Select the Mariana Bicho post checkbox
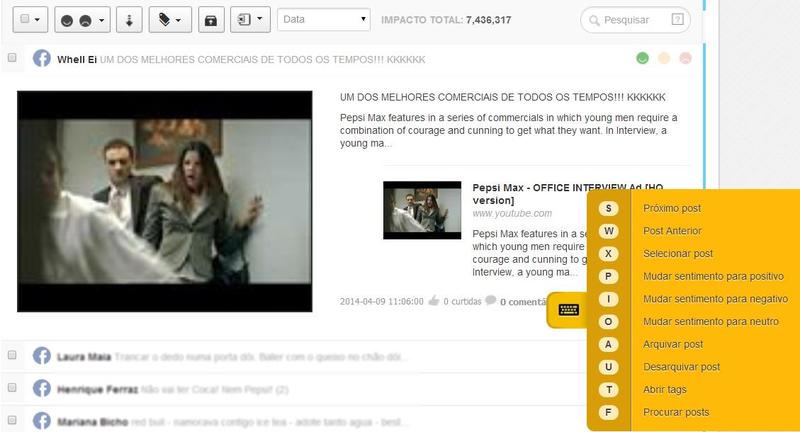Screen dimensions: 800x432 tap(12, 419)
